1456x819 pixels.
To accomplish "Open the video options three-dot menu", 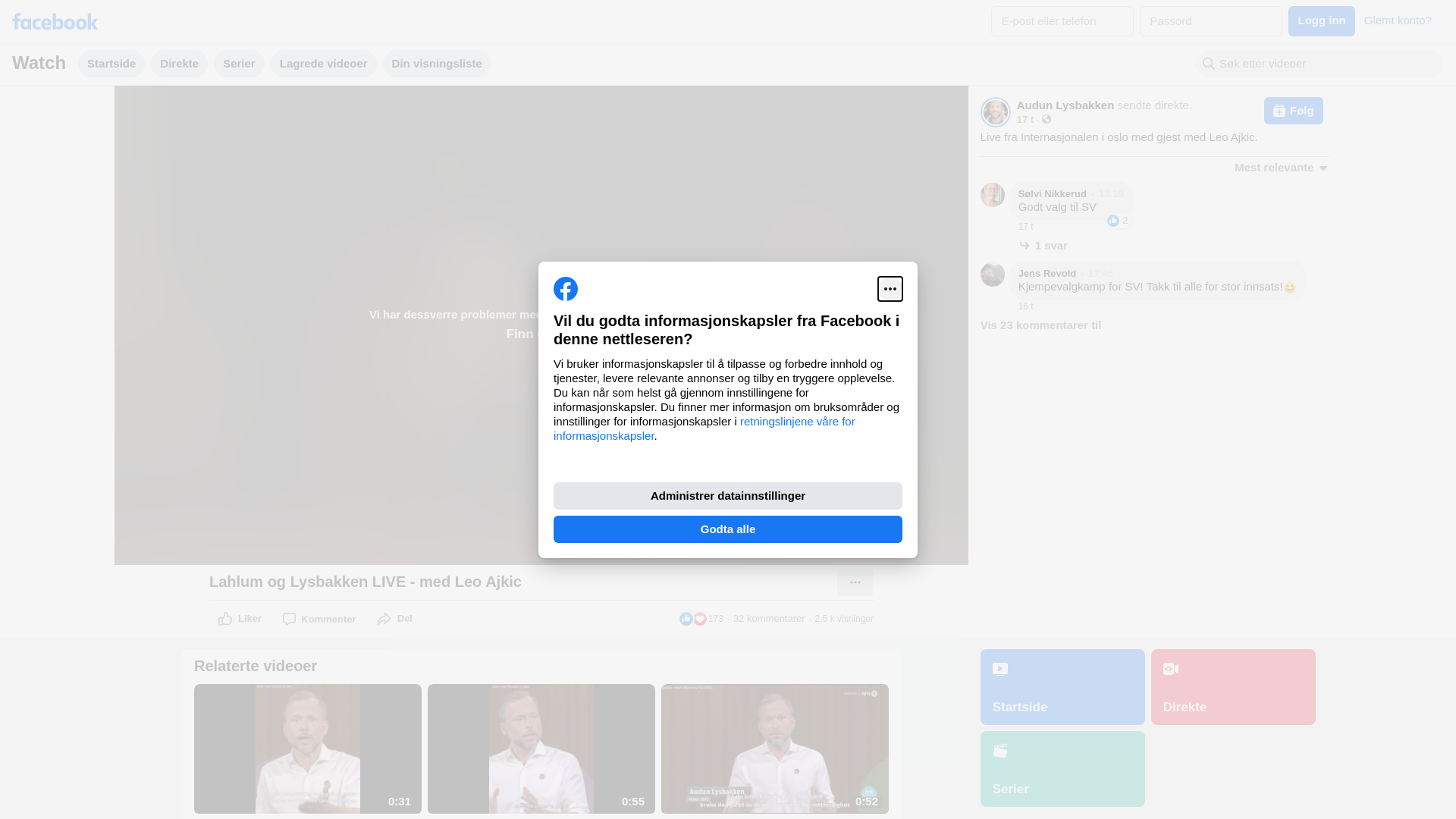I will tap(855, 582).
